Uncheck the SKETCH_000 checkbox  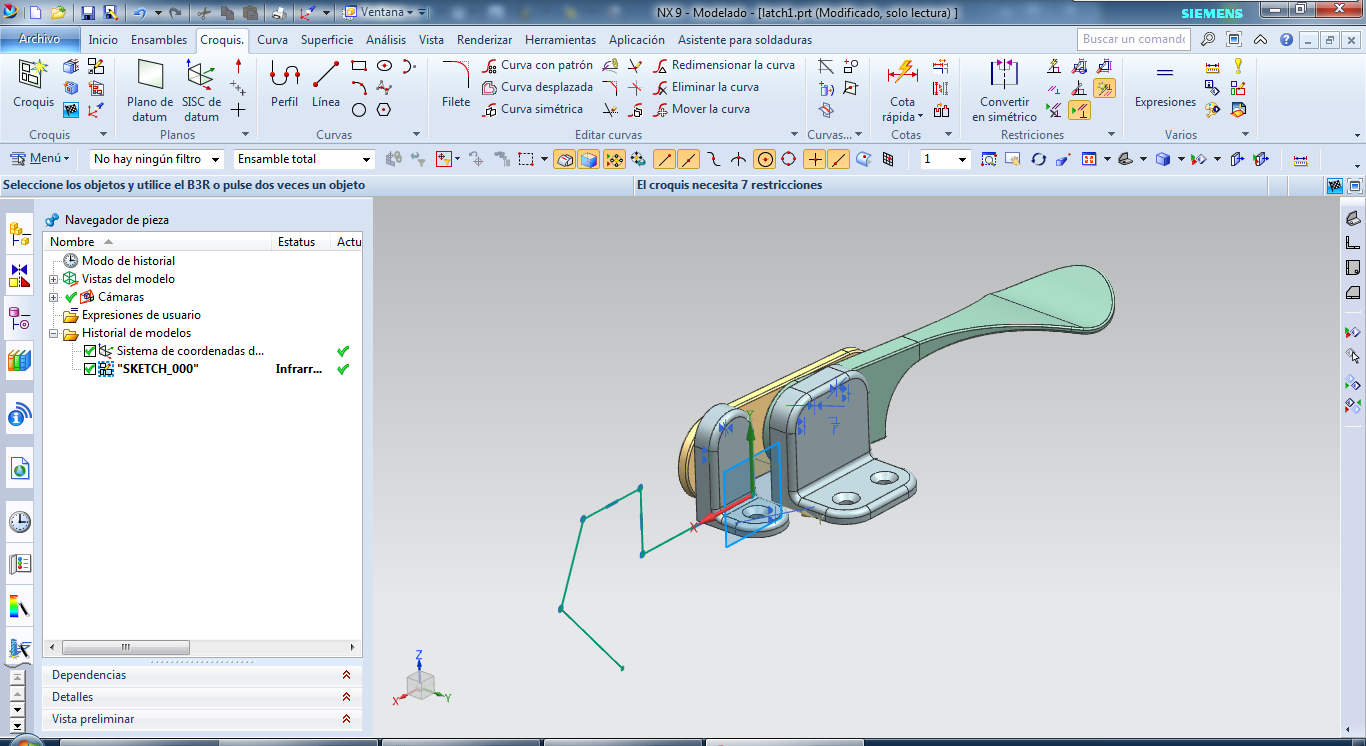[x=90, y=369]
